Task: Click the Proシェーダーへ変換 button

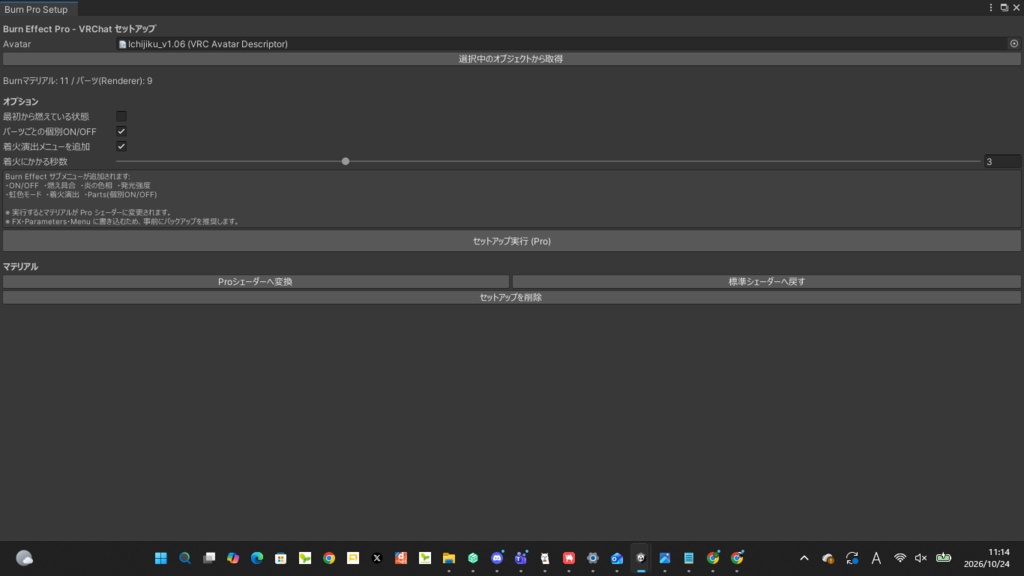Action: pyautogui.click(x=255, y=281)
